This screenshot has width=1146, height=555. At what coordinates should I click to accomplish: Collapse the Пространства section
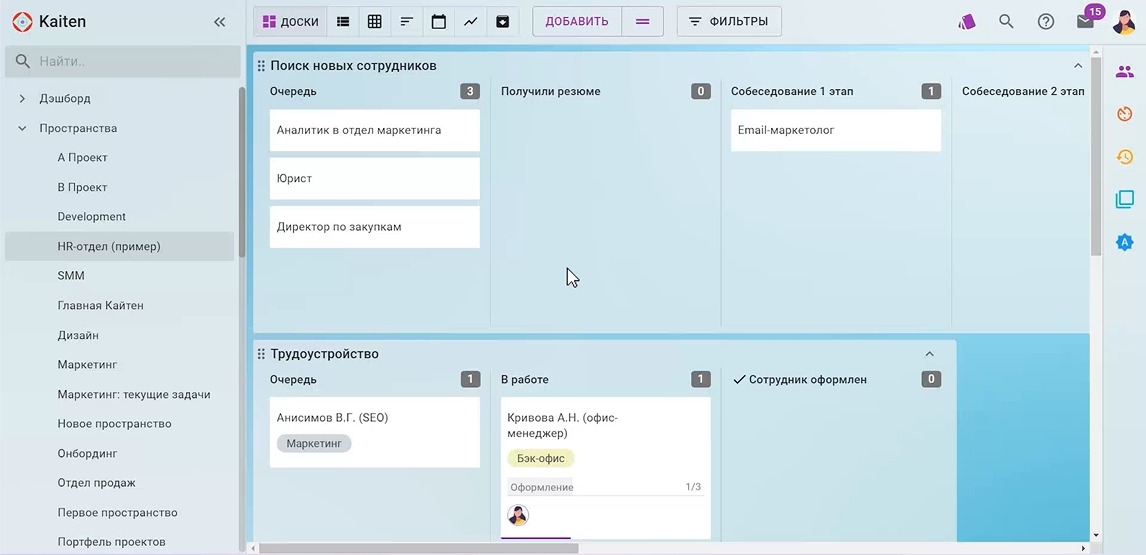(x=22, y=128)
